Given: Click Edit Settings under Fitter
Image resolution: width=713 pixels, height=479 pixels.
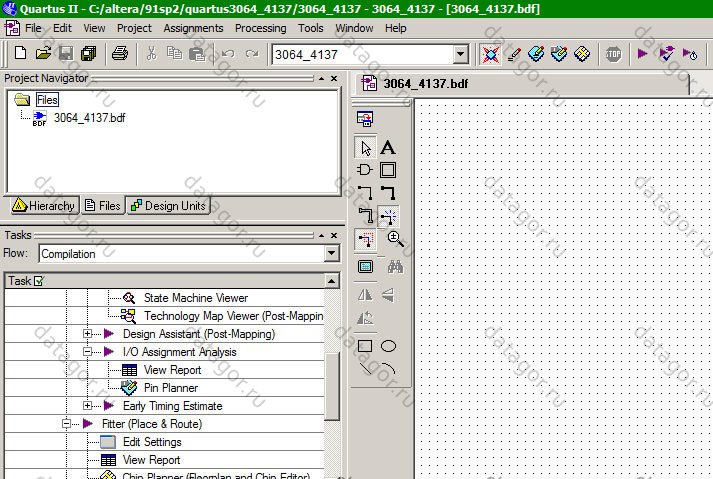Looking at the screenshot, I should point(152,442).
